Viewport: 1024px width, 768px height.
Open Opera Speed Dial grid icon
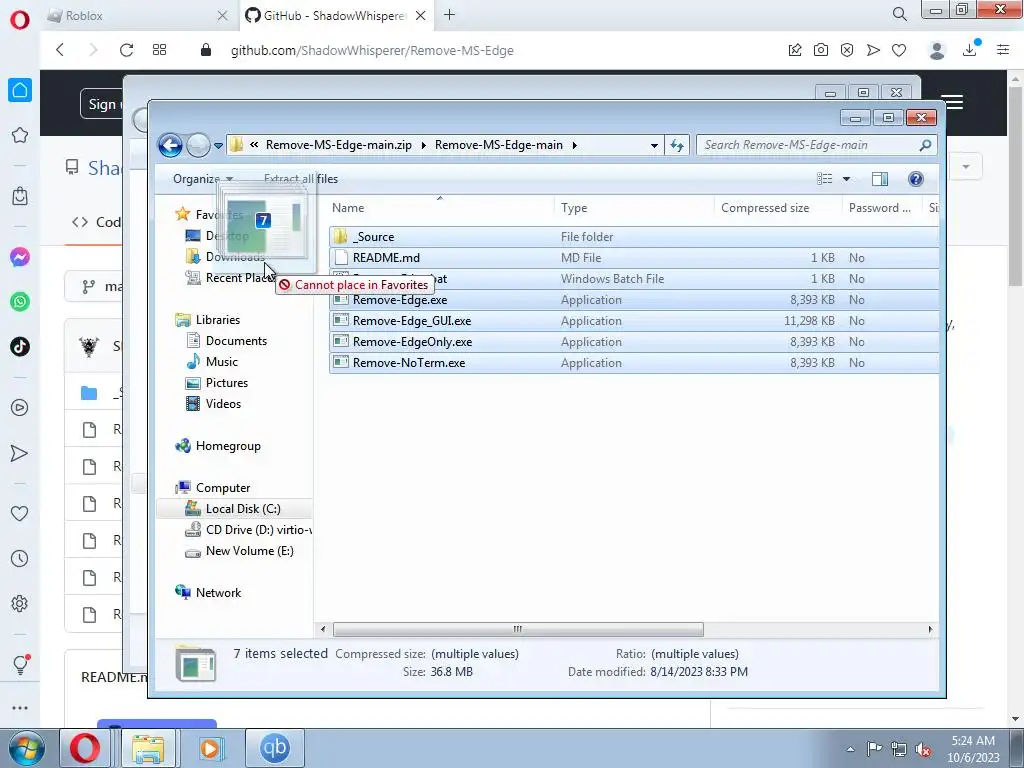click(159, 50)
